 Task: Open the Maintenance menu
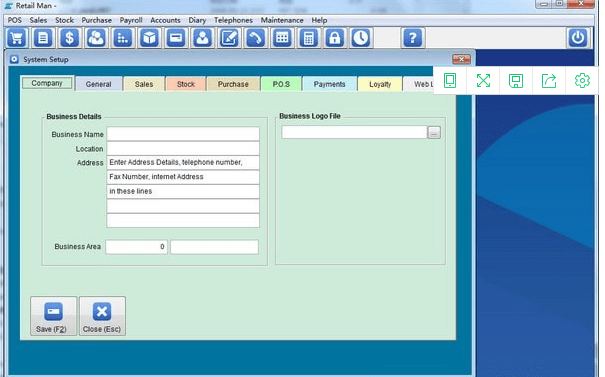click(x=282, y=20)
